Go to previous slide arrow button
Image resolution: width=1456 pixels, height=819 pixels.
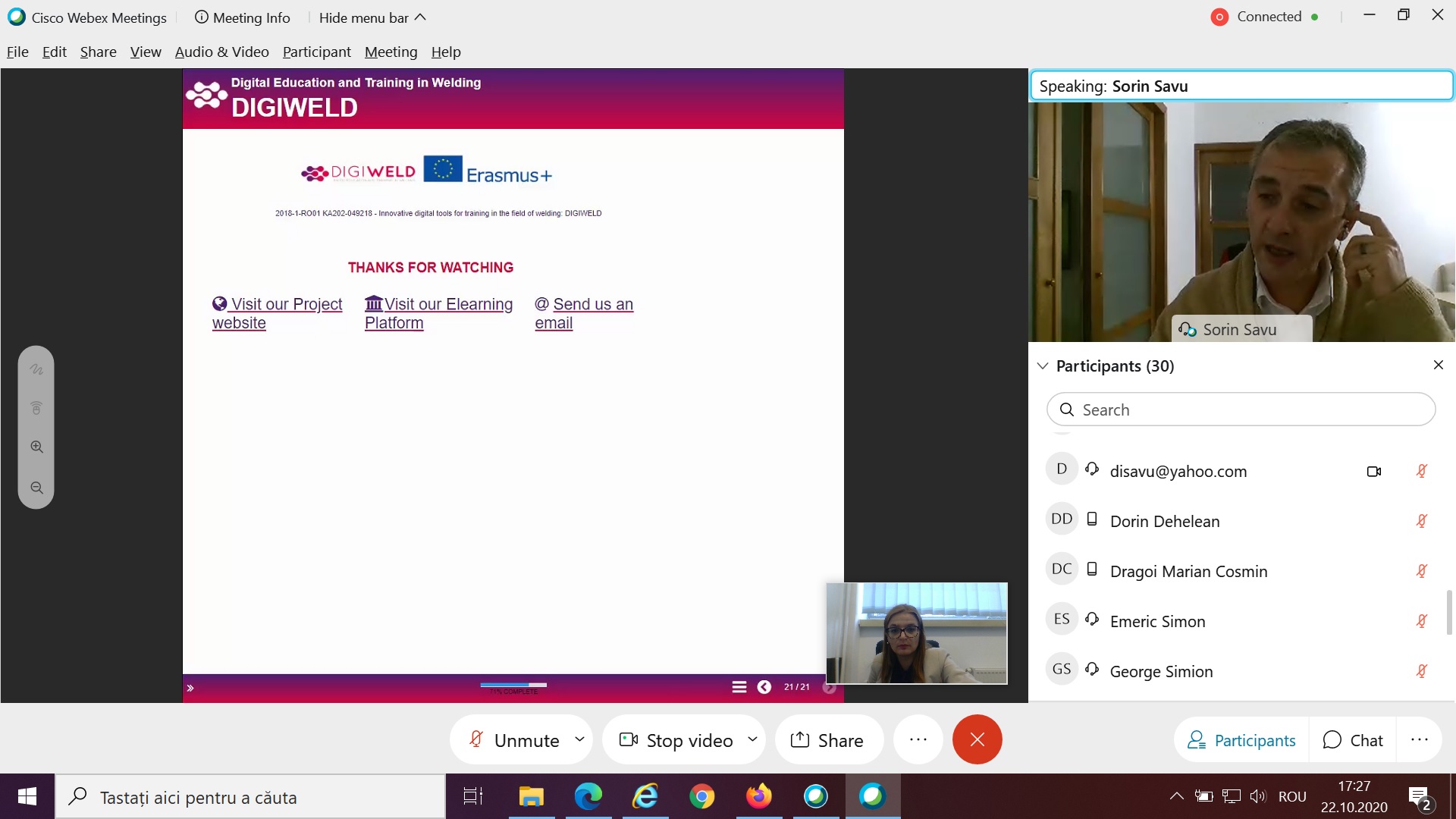point(764,687)
